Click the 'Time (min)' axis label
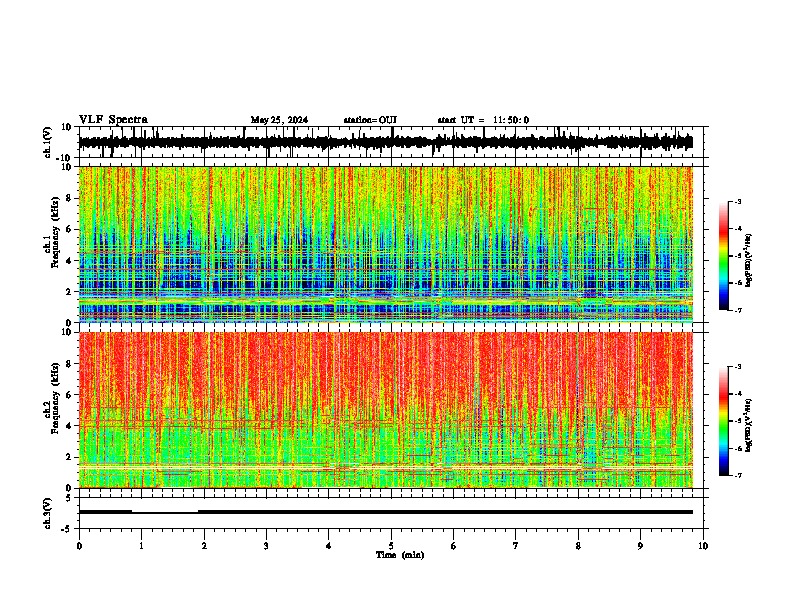 point(400,555)
